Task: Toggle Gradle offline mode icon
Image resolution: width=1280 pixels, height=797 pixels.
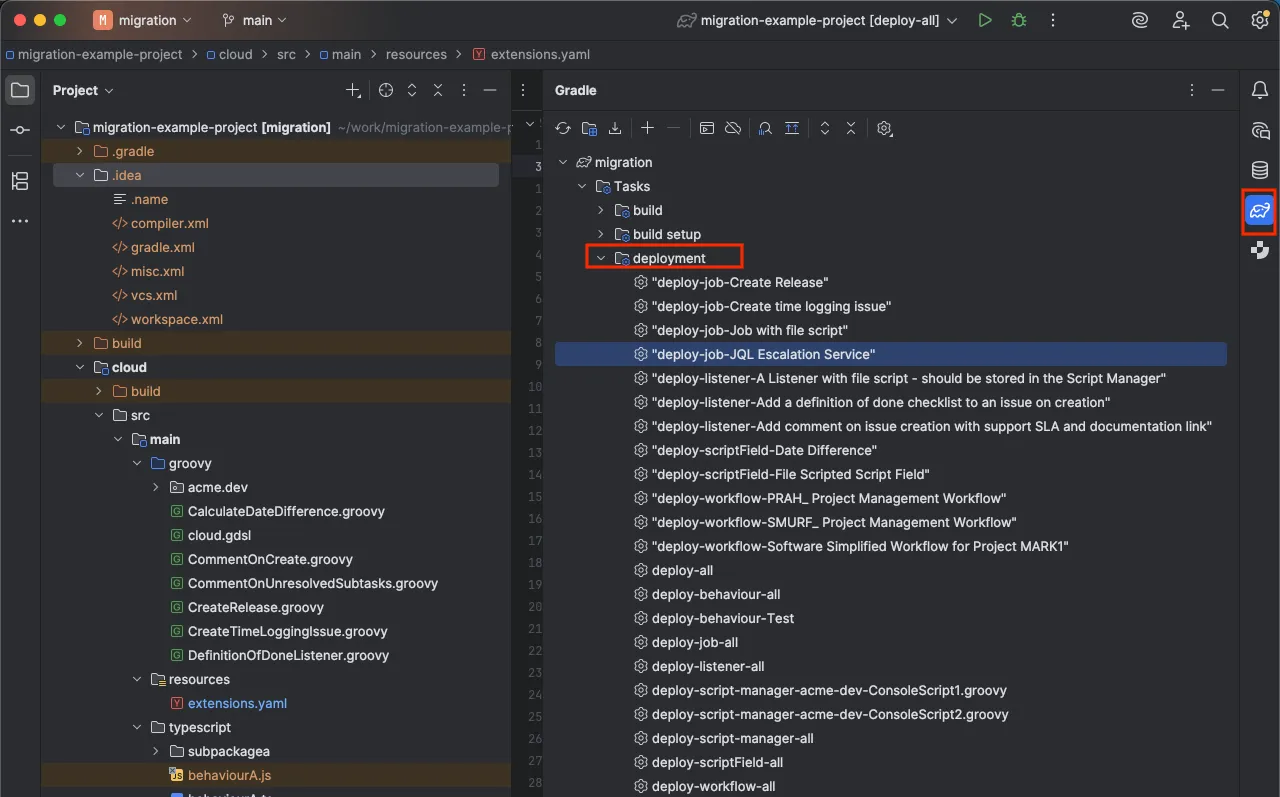Action: click(733, 128)
